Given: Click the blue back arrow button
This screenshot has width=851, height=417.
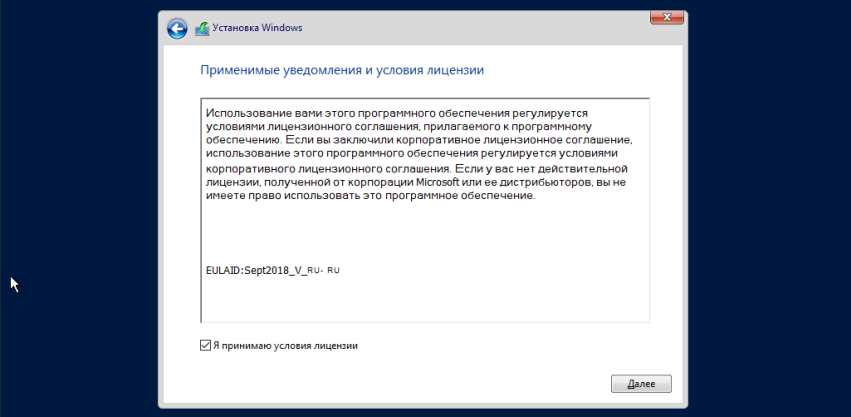Looking at the screenshot, I should point(177,28).
